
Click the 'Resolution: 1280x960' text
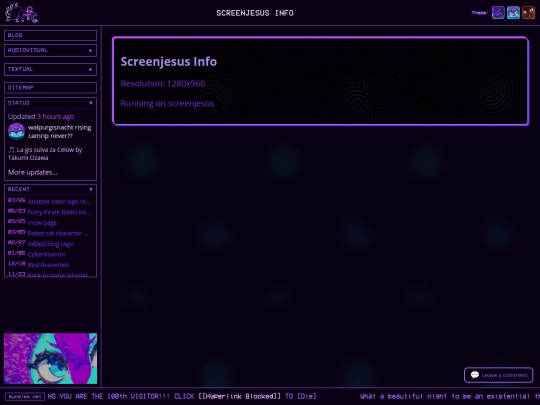163,84
